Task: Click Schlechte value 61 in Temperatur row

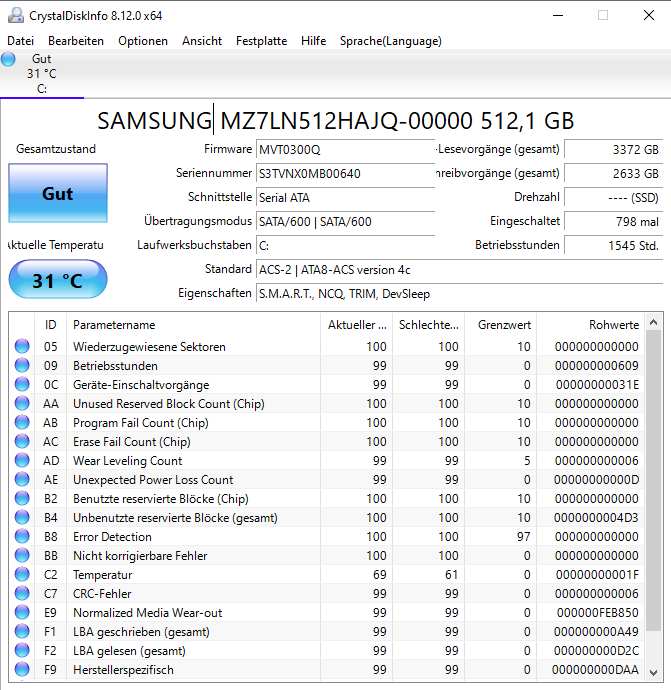Action: (451, 574)
